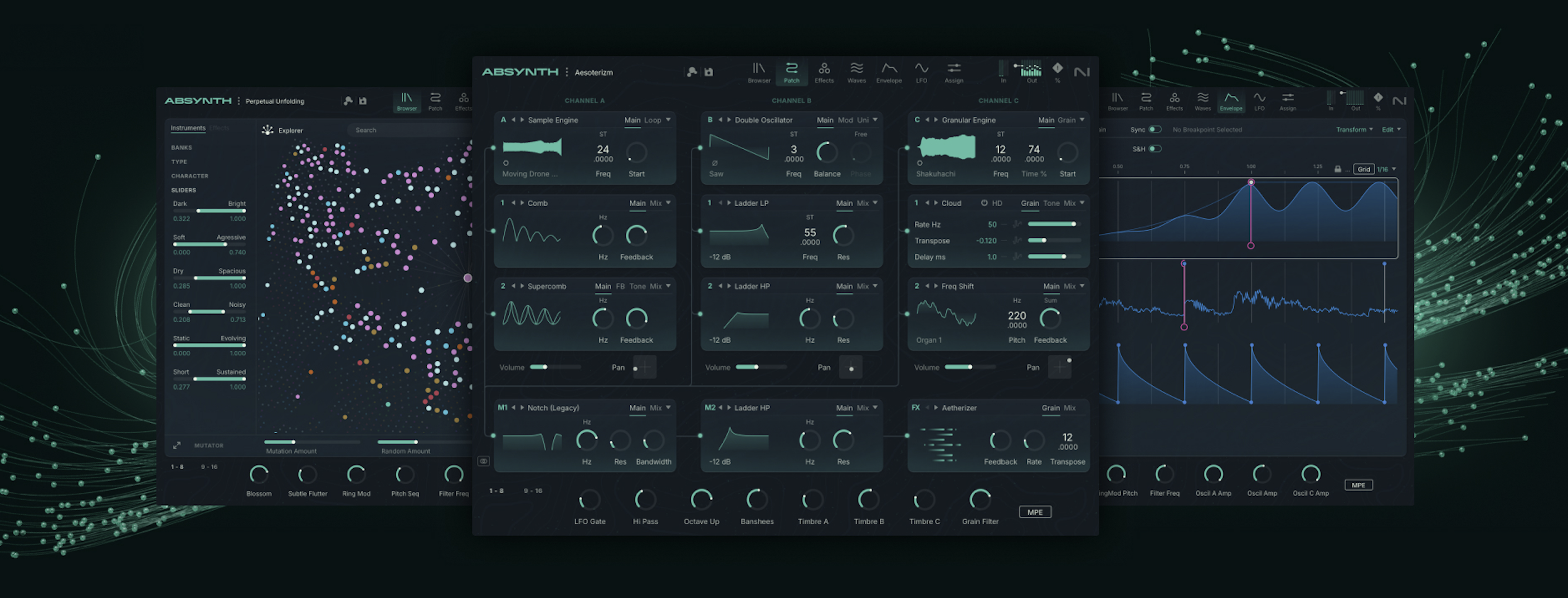Click the Explorer icon in the browser panel
The height and width of the screenshot is (598, 1568).
267,130
